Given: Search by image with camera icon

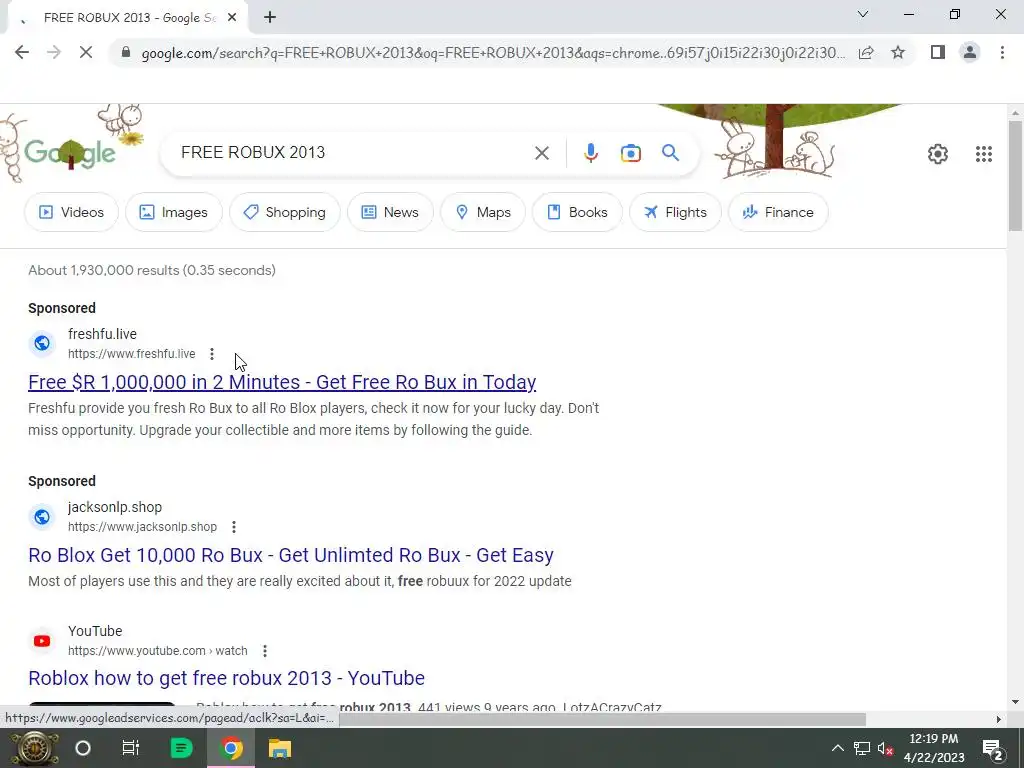Looking at the screenshot, I should click(x=630, y=153).
